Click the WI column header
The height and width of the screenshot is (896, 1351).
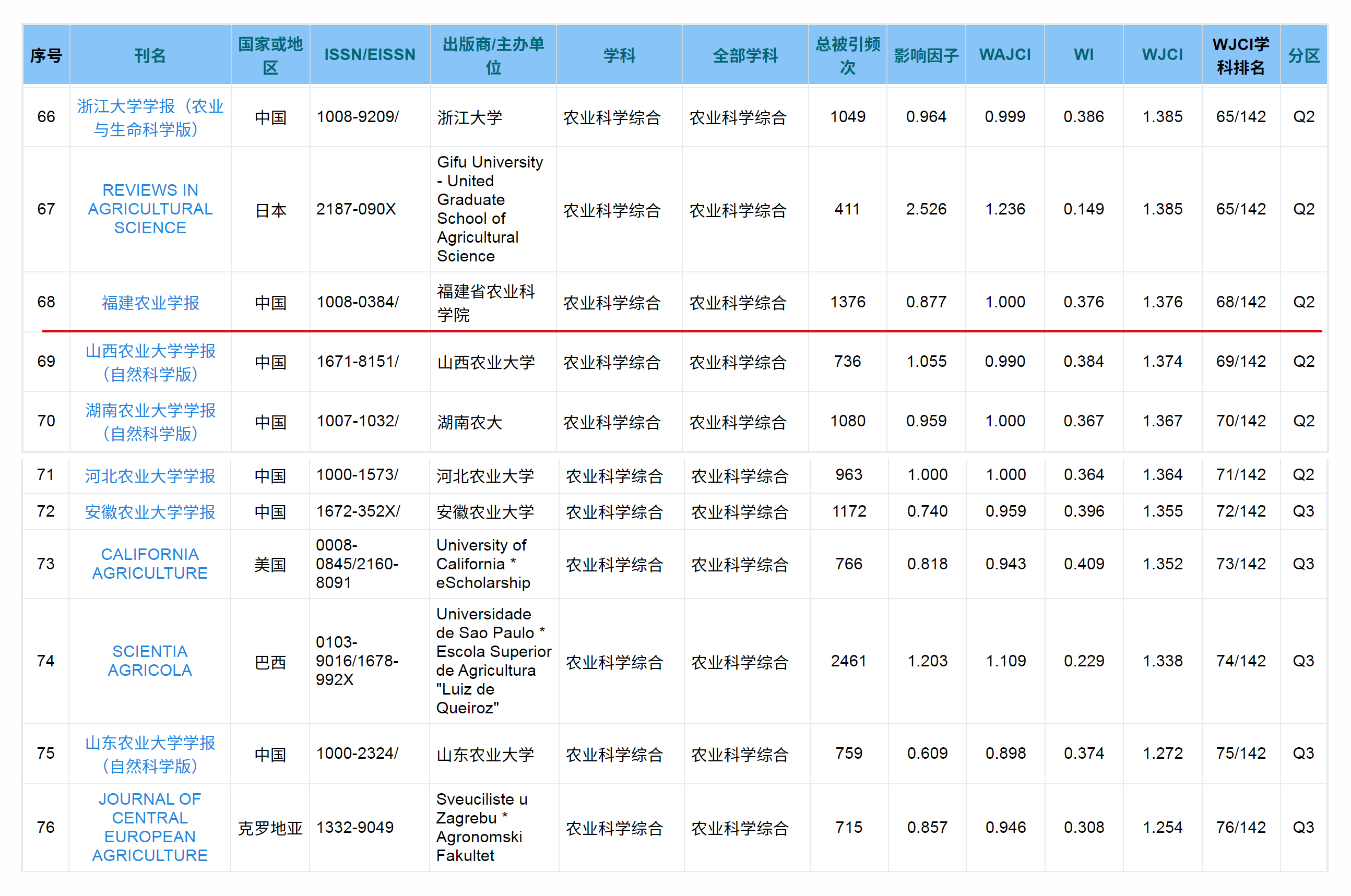[1084, 55]
